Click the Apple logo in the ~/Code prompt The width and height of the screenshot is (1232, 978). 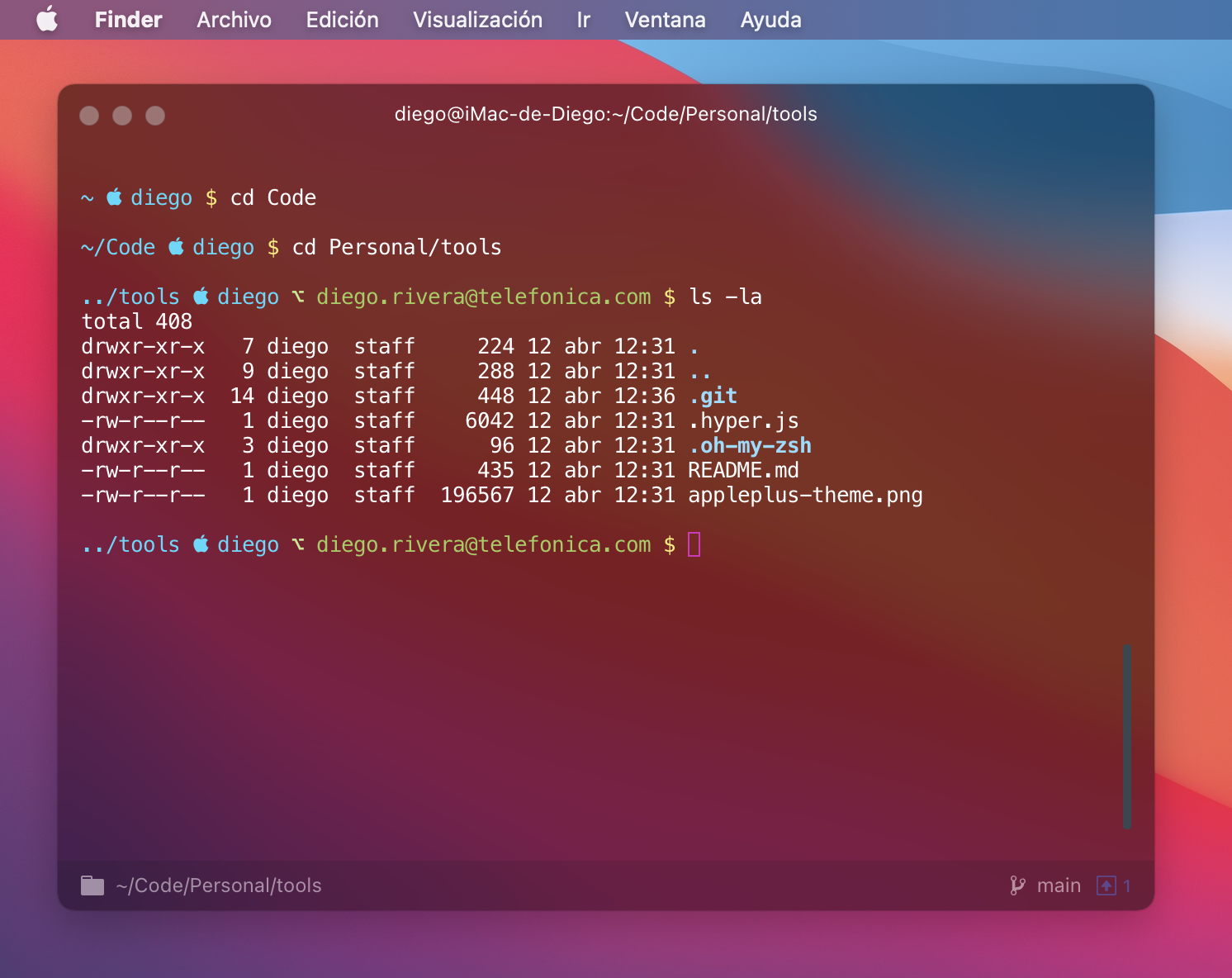176,246
